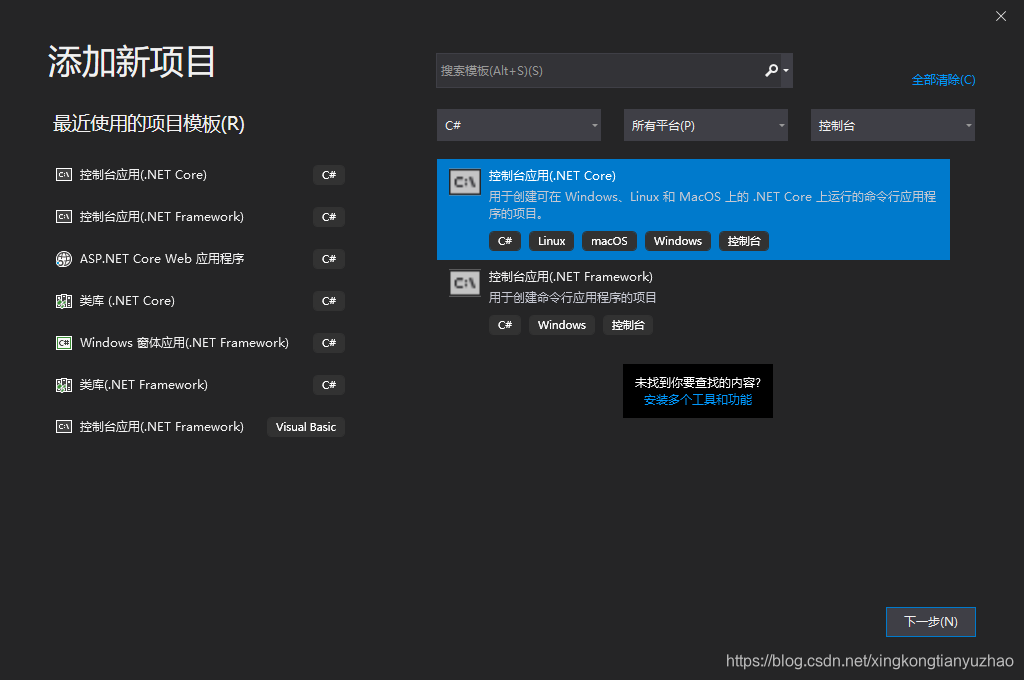Click the selected template's description text
1024x680 pixels.
pos(712,205)
